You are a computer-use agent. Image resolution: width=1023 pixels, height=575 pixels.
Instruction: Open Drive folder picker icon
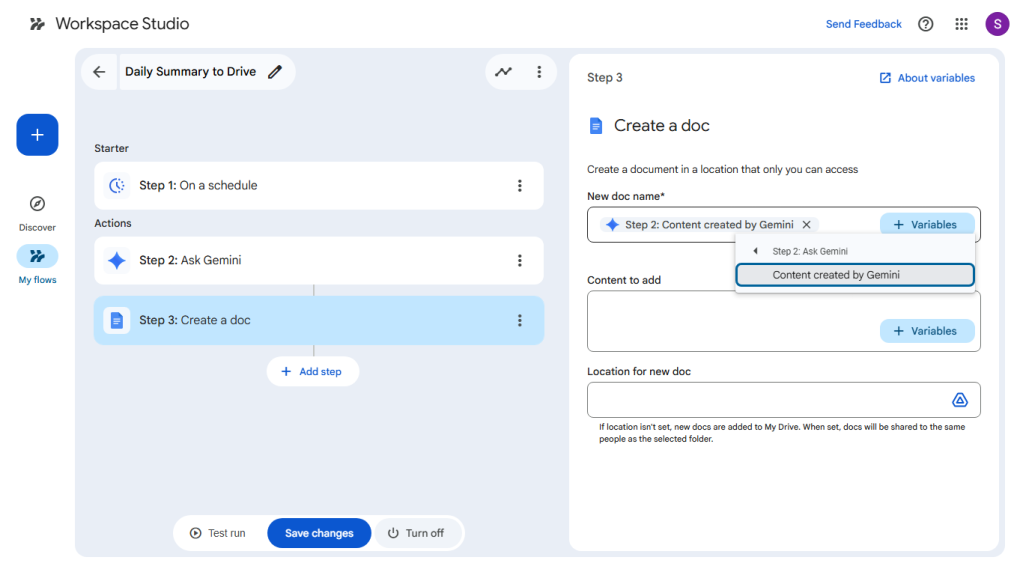coord(959,400)
